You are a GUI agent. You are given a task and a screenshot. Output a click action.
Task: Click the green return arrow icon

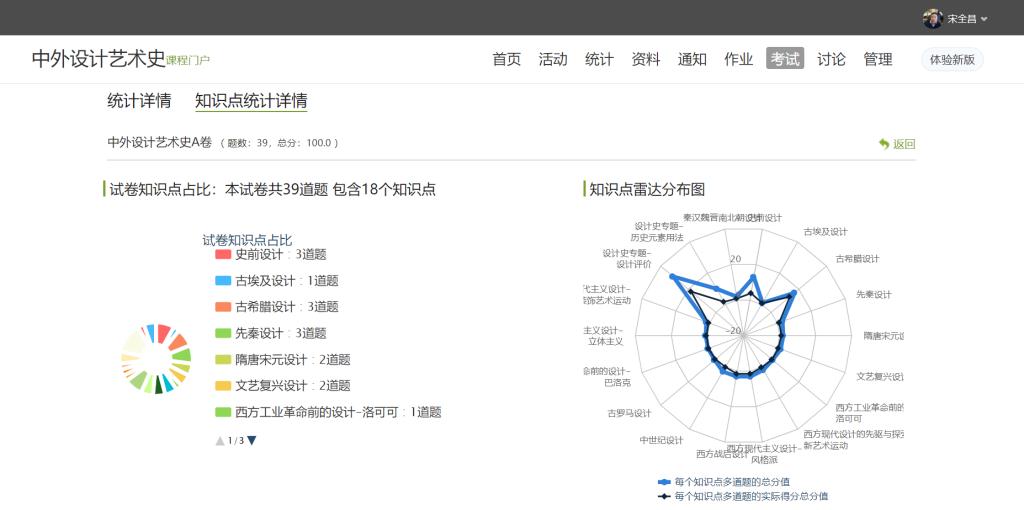tap(884, 144)
